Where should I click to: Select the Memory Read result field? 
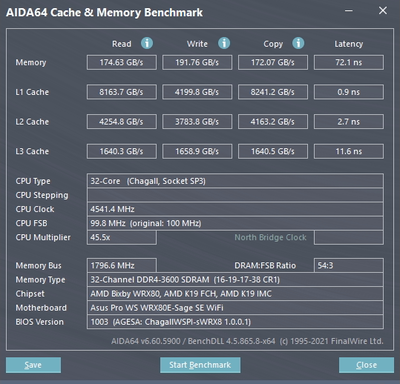point(122,63)
